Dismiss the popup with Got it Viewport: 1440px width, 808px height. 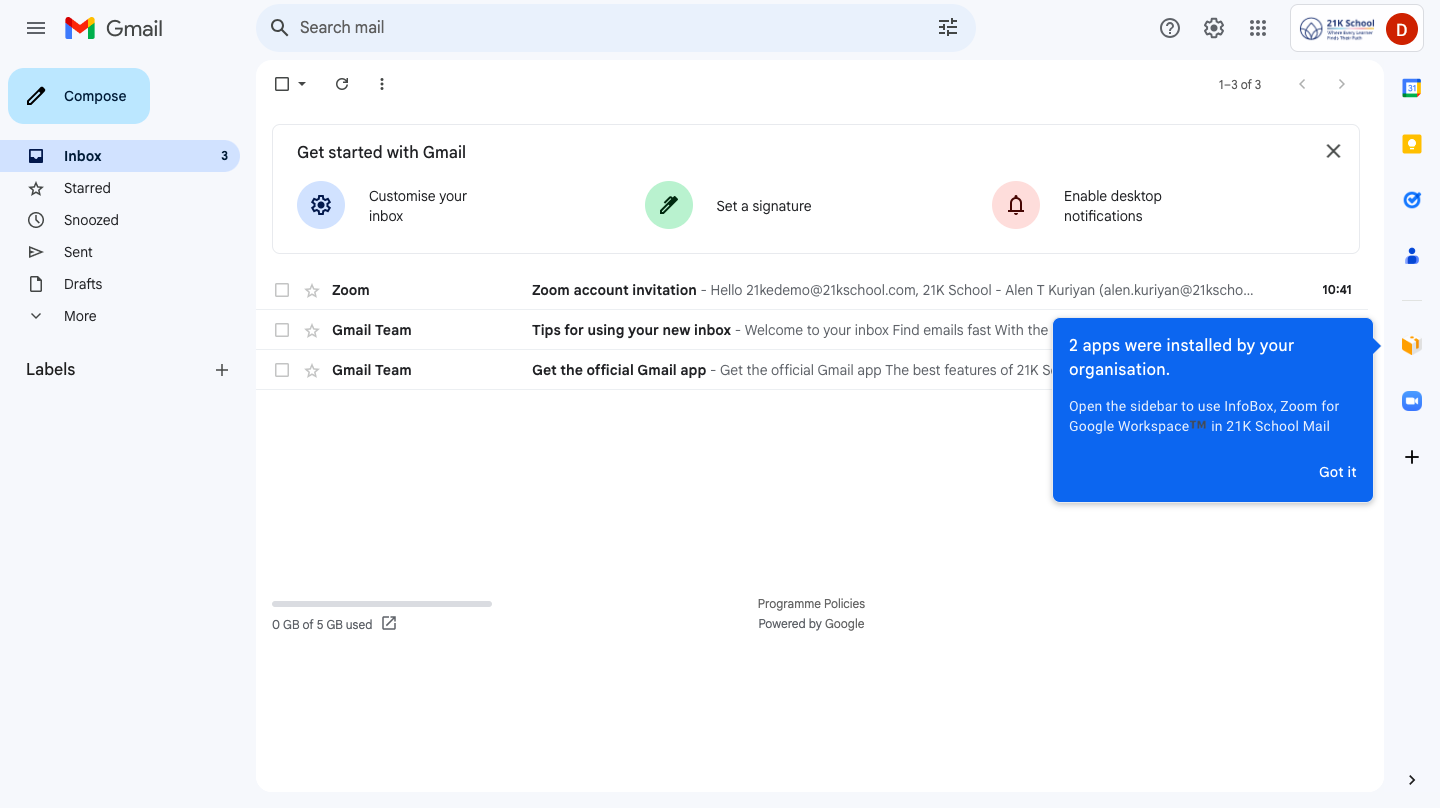pos(1337,472)
